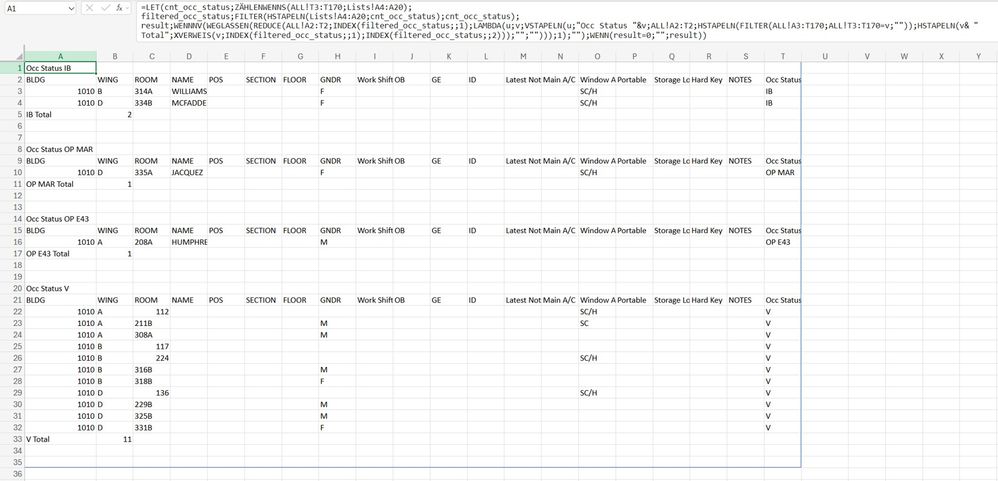Select cell 'Occ Status IB'
The image size is (998, 481).
[x=60, y=68]
